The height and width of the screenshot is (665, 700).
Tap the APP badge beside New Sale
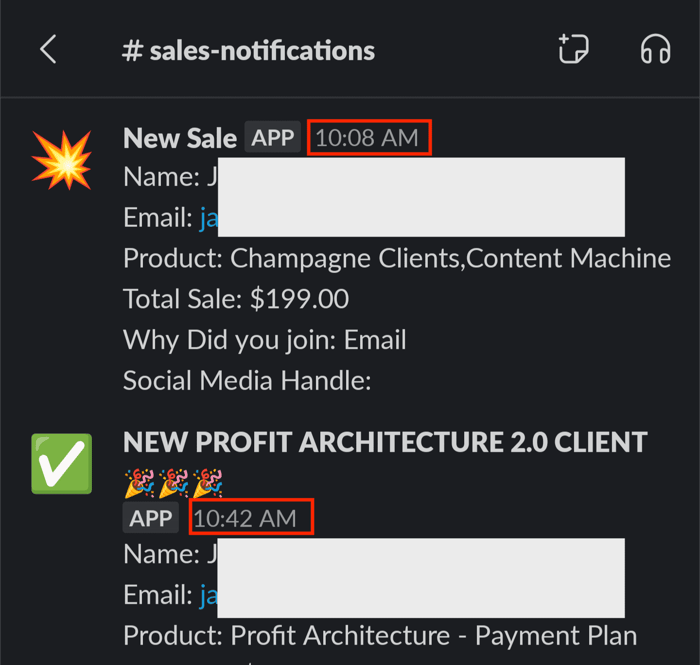point(272,137)
